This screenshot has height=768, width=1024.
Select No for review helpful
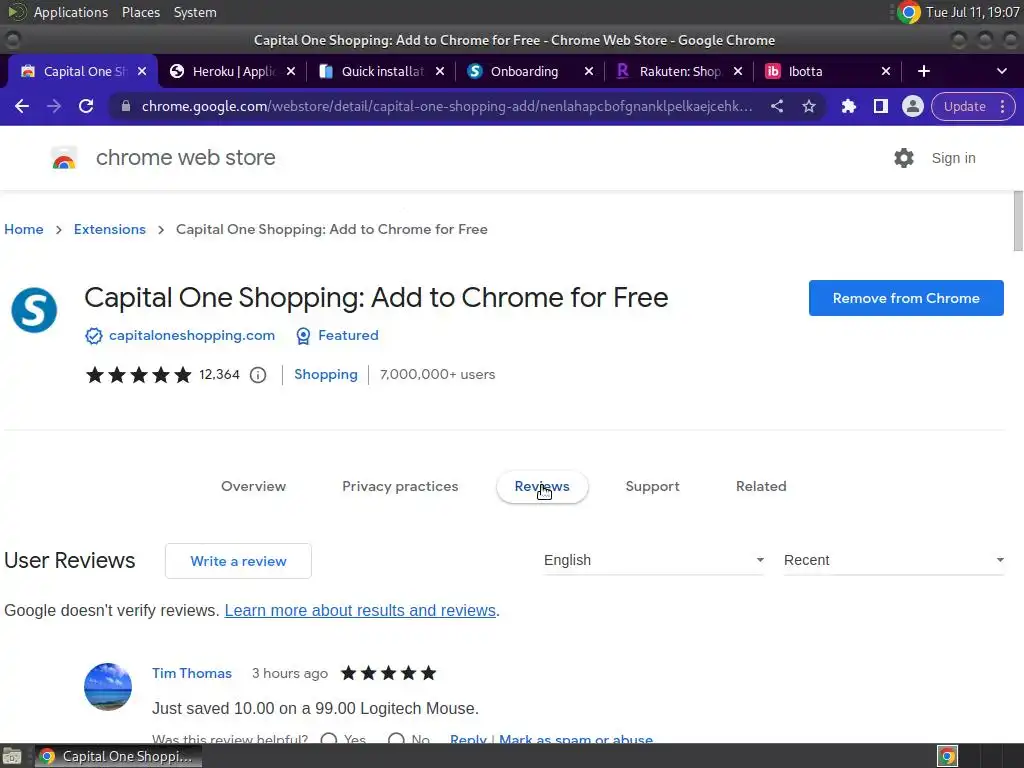(x=396, y=739)
